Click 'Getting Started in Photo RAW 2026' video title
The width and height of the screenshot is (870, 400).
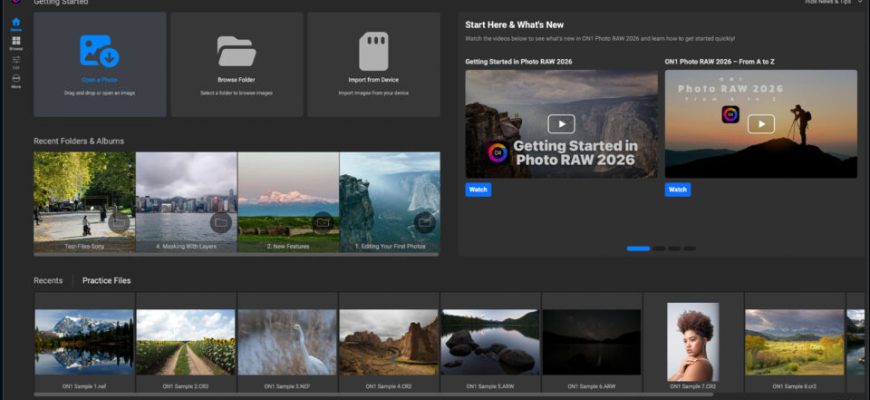[518, 62]
